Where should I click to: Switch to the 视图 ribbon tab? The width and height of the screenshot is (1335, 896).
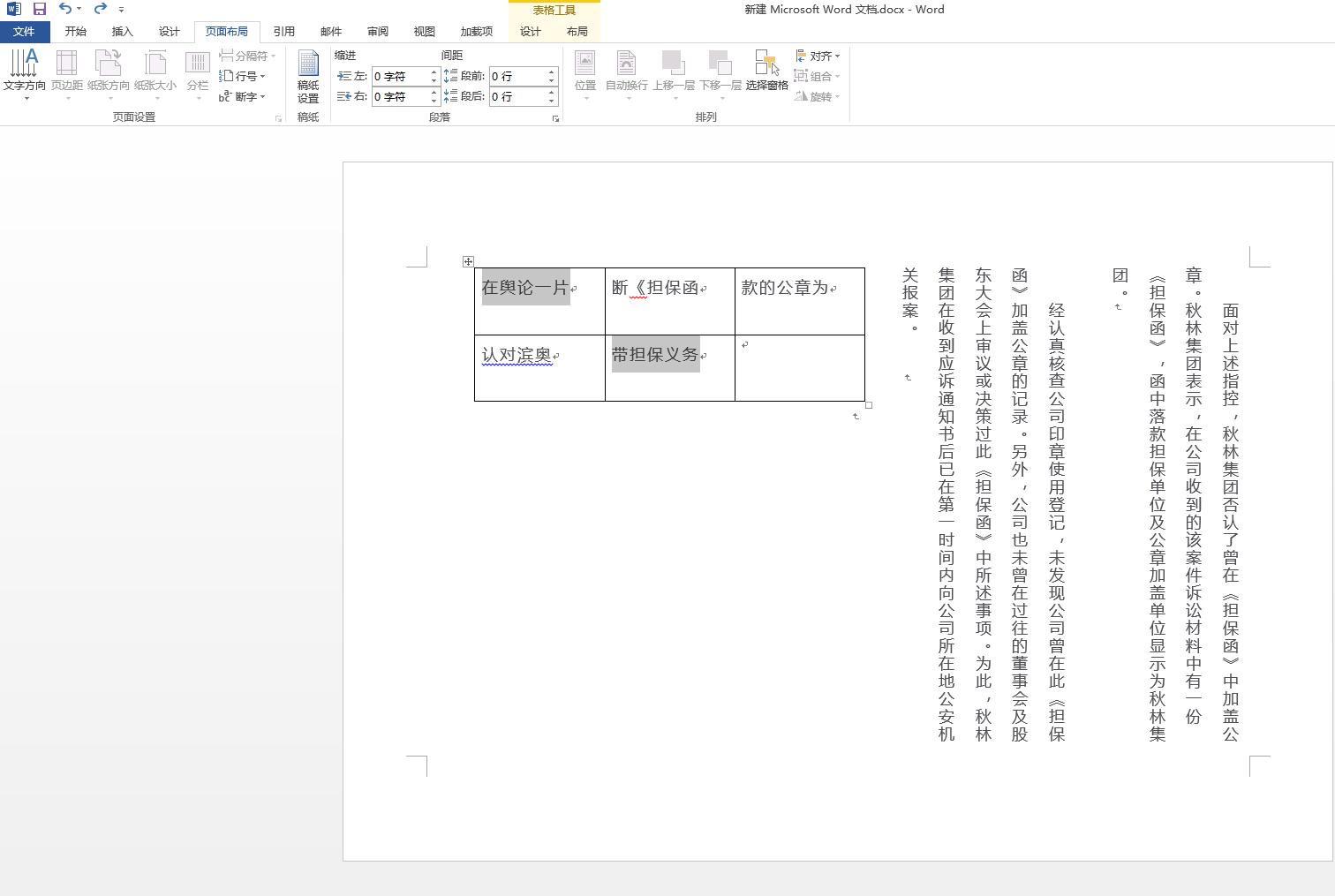(425, 32)
